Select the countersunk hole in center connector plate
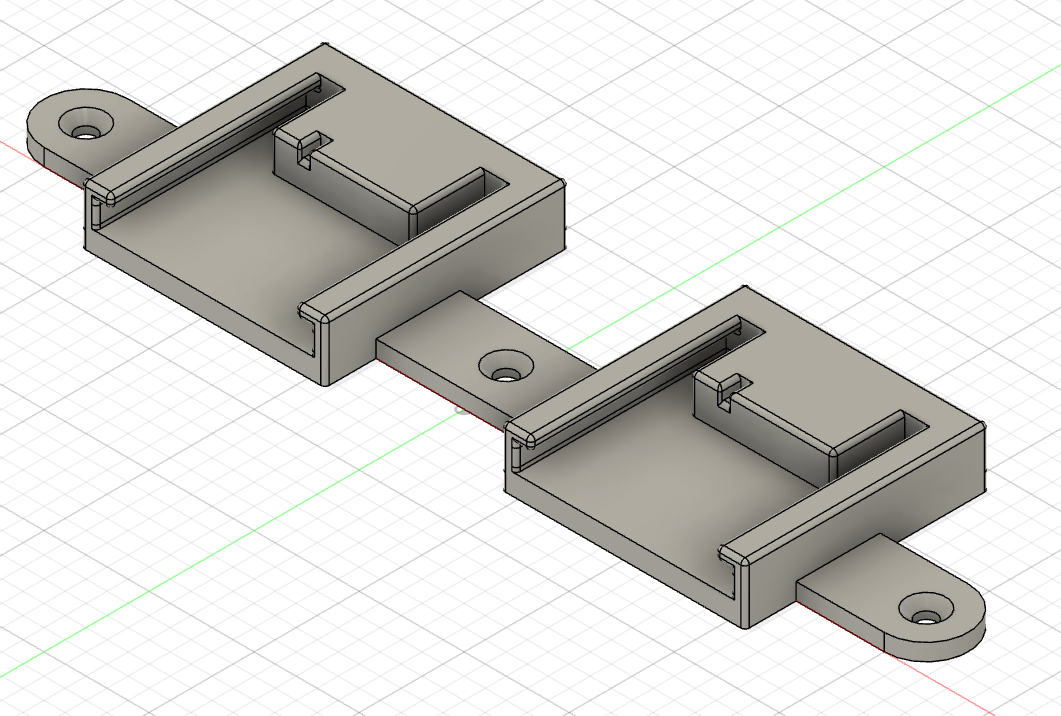 pos(505,366)
